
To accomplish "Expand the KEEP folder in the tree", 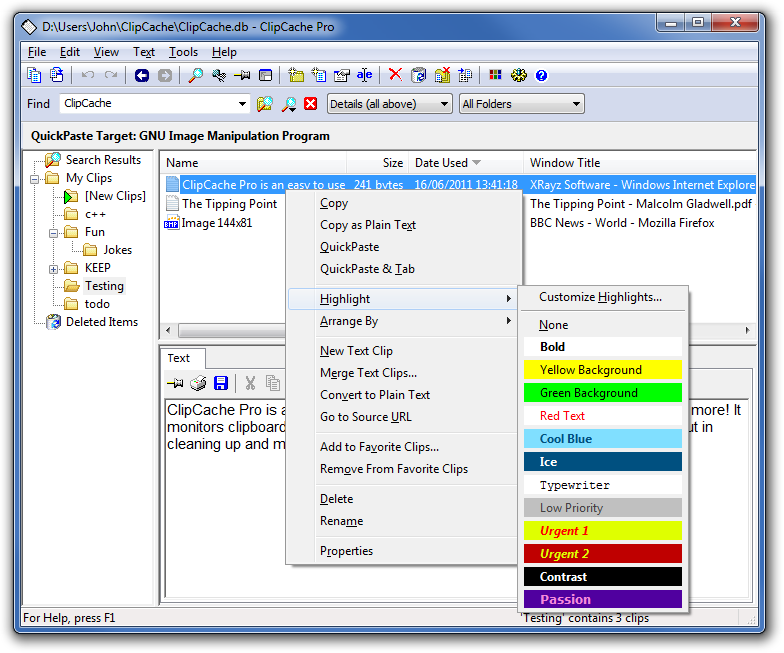I will coord(53,268).
